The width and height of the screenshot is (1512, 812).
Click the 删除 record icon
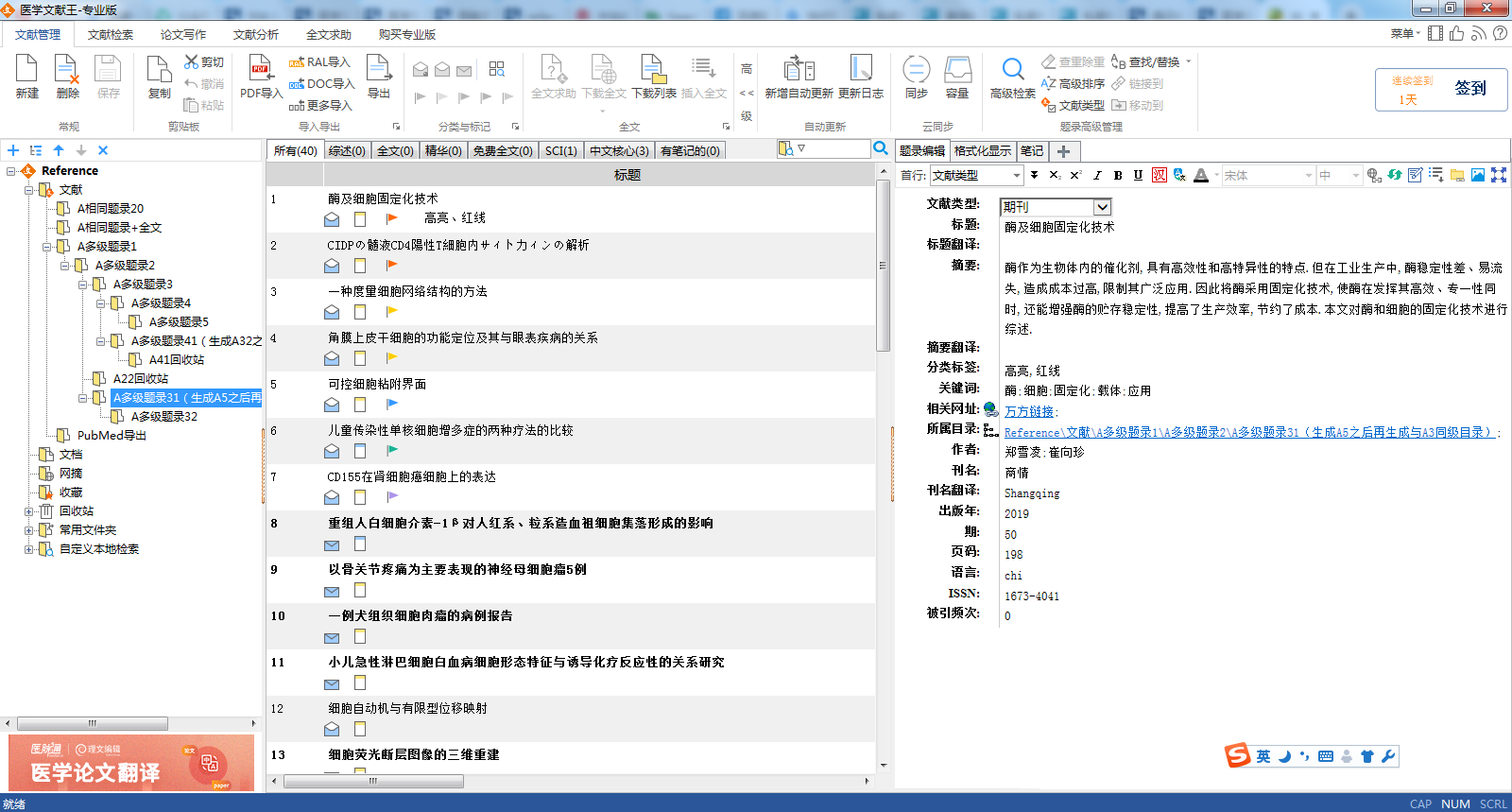click(67, 70)
